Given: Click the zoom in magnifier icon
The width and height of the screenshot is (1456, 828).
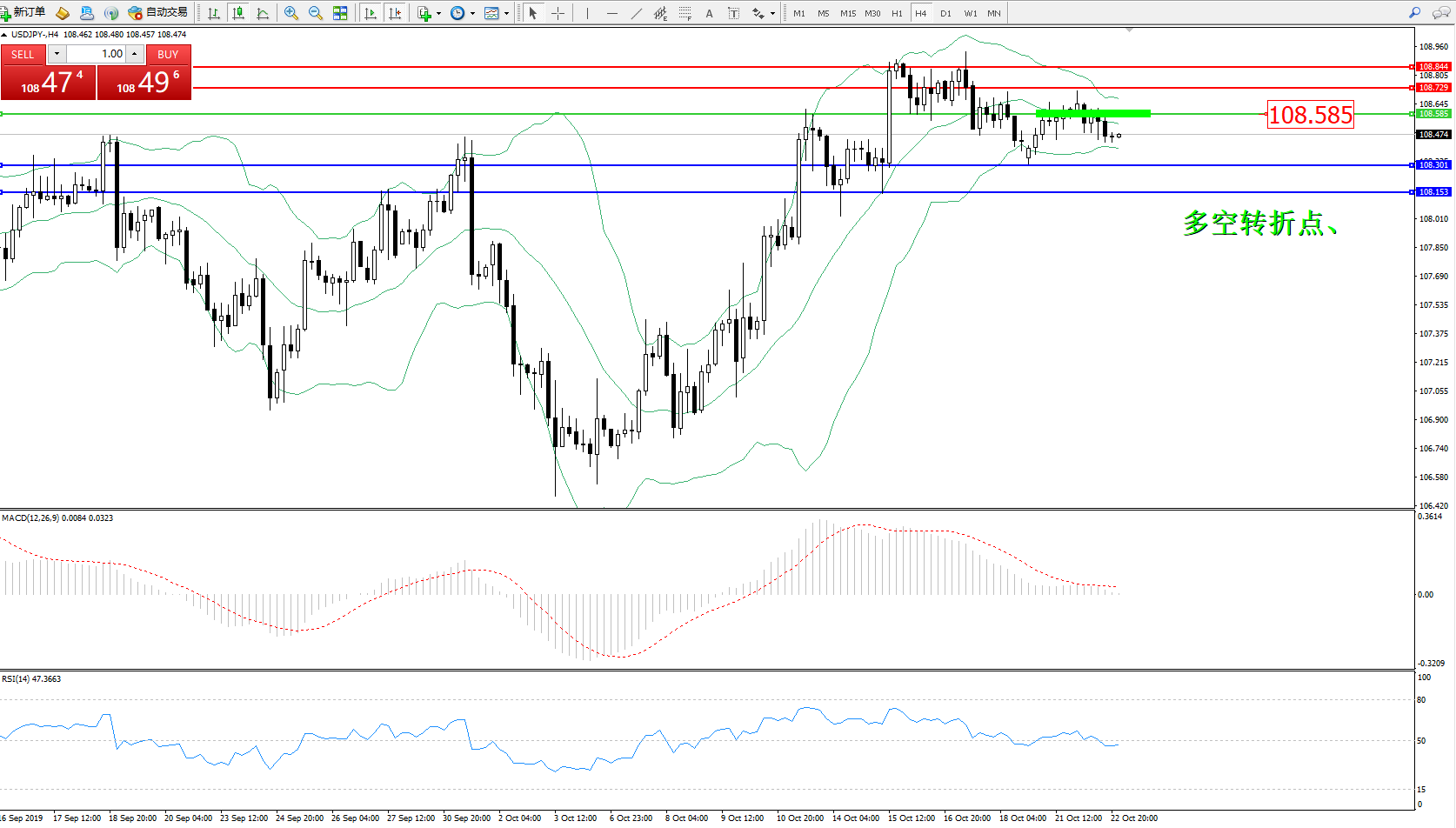Looking at the screenshot, I should 291,13.
